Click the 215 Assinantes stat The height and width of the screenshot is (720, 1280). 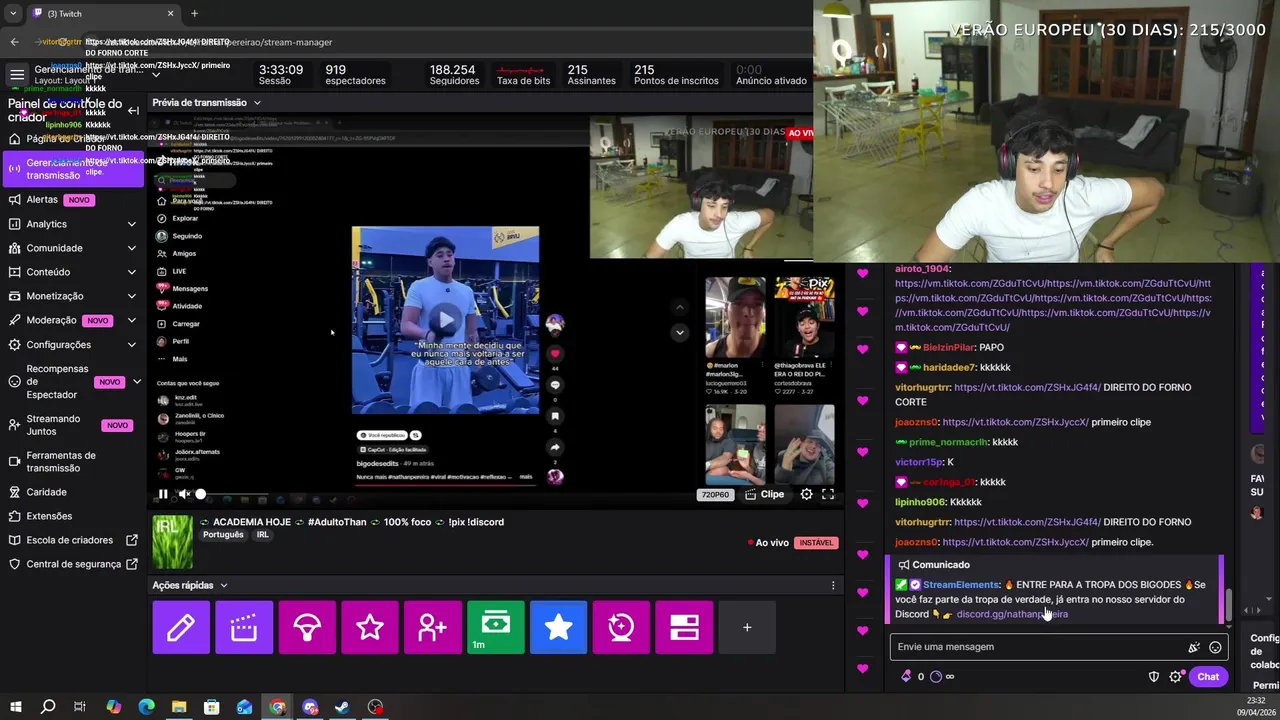point(591,75)
